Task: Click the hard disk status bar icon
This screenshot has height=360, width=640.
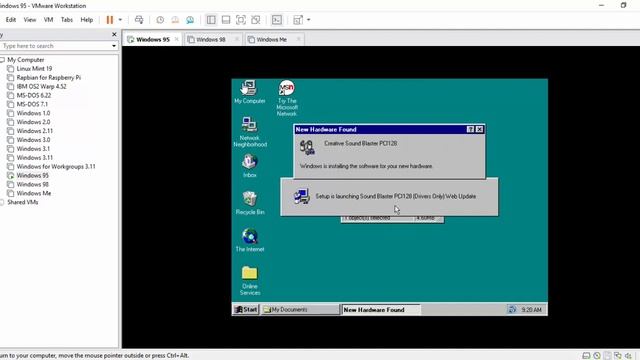Action: click(586, 356)
